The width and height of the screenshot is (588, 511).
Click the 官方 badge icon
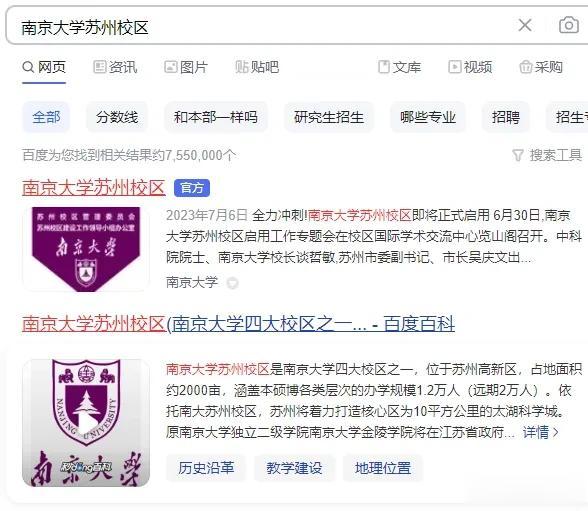point(192,188)
